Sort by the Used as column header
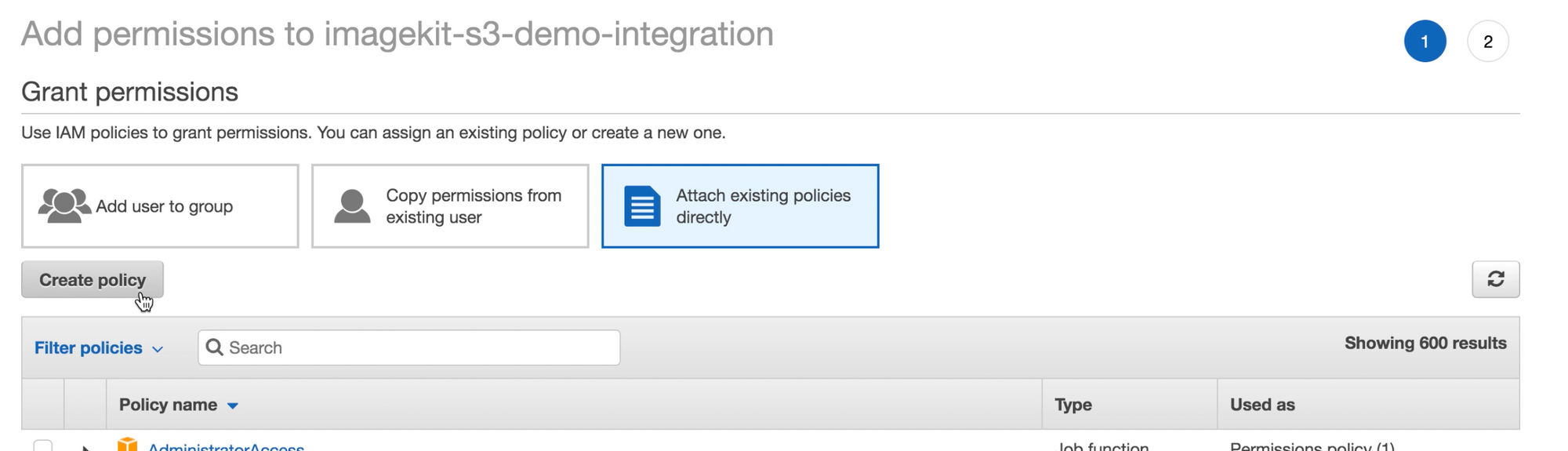The width and height of the screenshot is (1568, 451). (x=1262, y=405)
